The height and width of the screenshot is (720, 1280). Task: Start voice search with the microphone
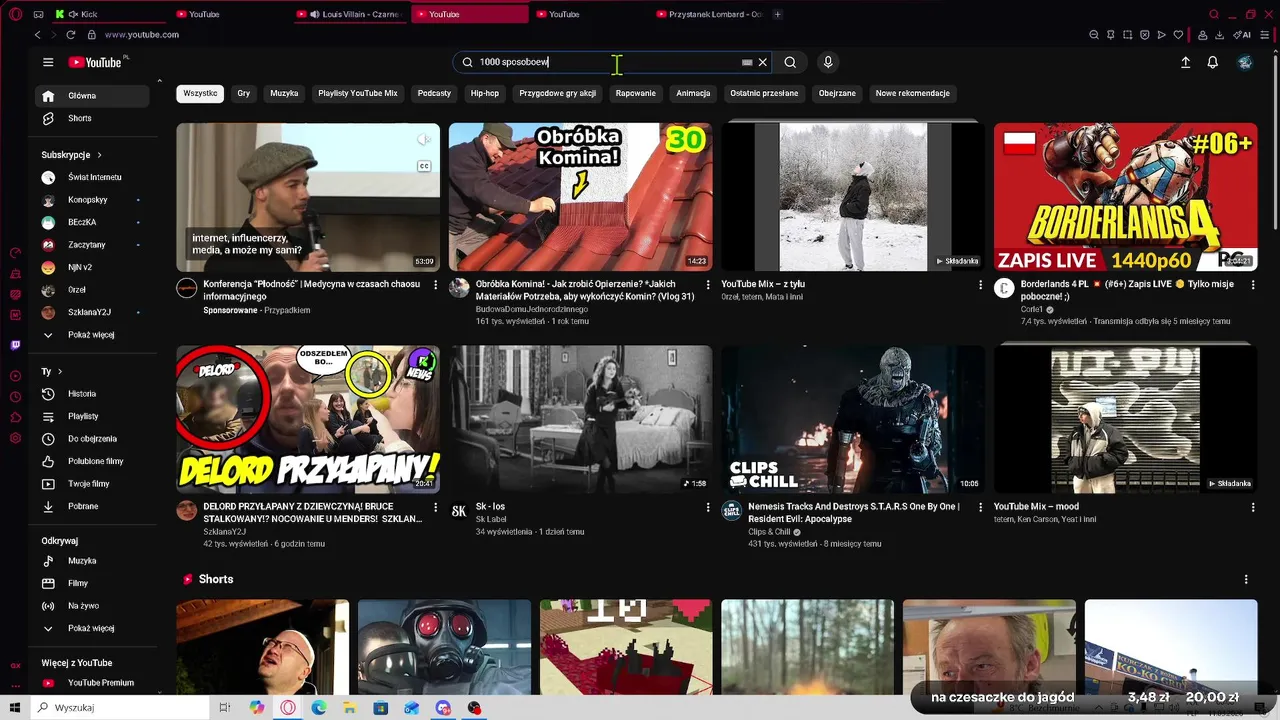(x=828, y=62)
